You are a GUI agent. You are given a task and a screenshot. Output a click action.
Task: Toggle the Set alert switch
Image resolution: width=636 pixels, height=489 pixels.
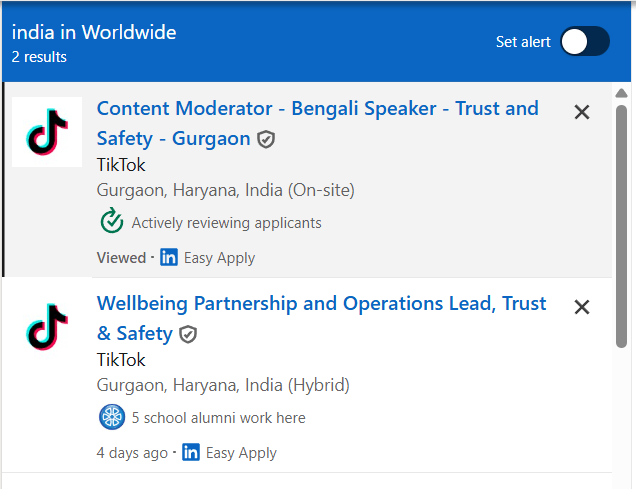(584, 42)
